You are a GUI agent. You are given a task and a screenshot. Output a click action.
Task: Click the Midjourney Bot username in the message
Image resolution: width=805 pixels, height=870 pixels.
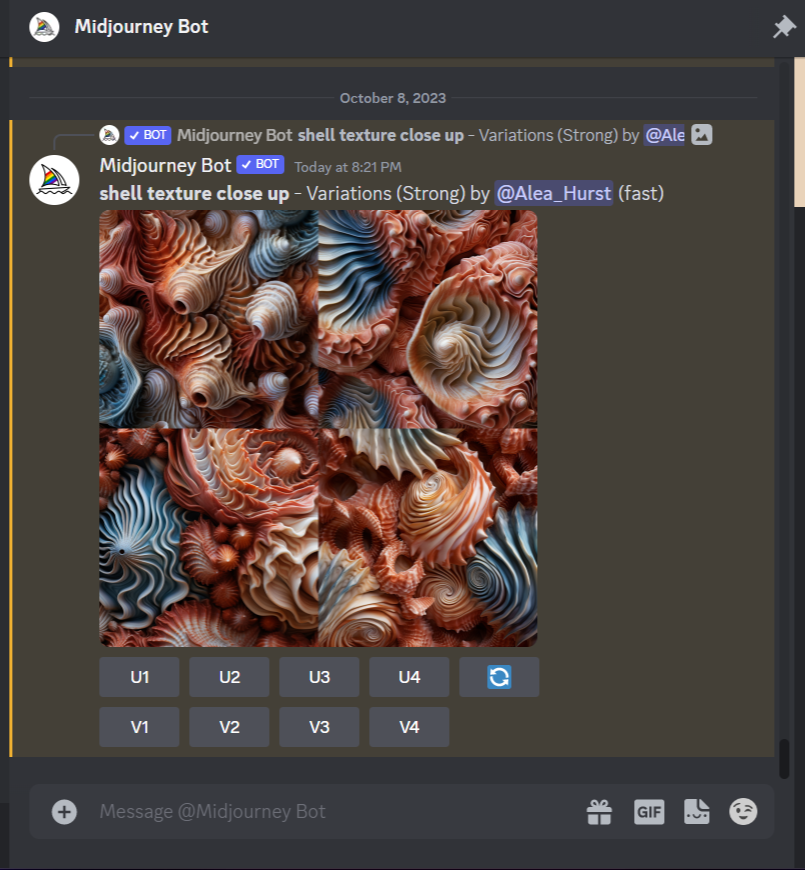point(165,165)
